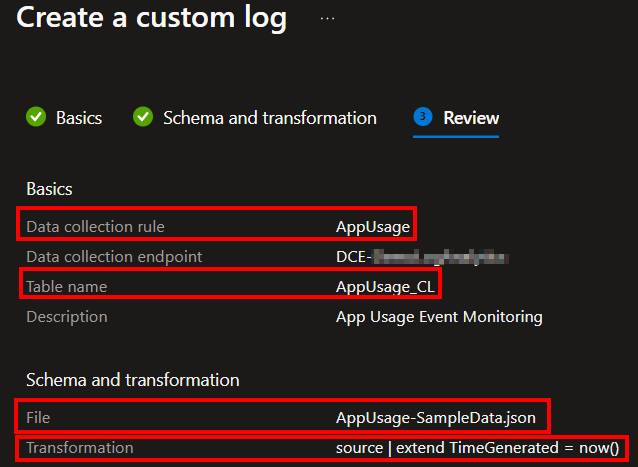Go to Schema and transformation tab
The height and width of the screenshot is (467, 638).
270,118
